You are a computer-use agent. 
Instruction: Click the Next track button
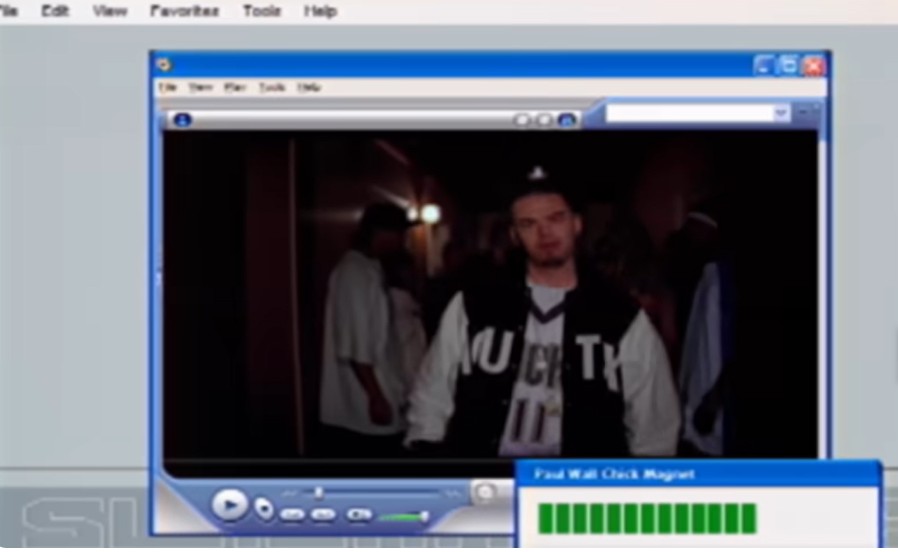point(323,515)
